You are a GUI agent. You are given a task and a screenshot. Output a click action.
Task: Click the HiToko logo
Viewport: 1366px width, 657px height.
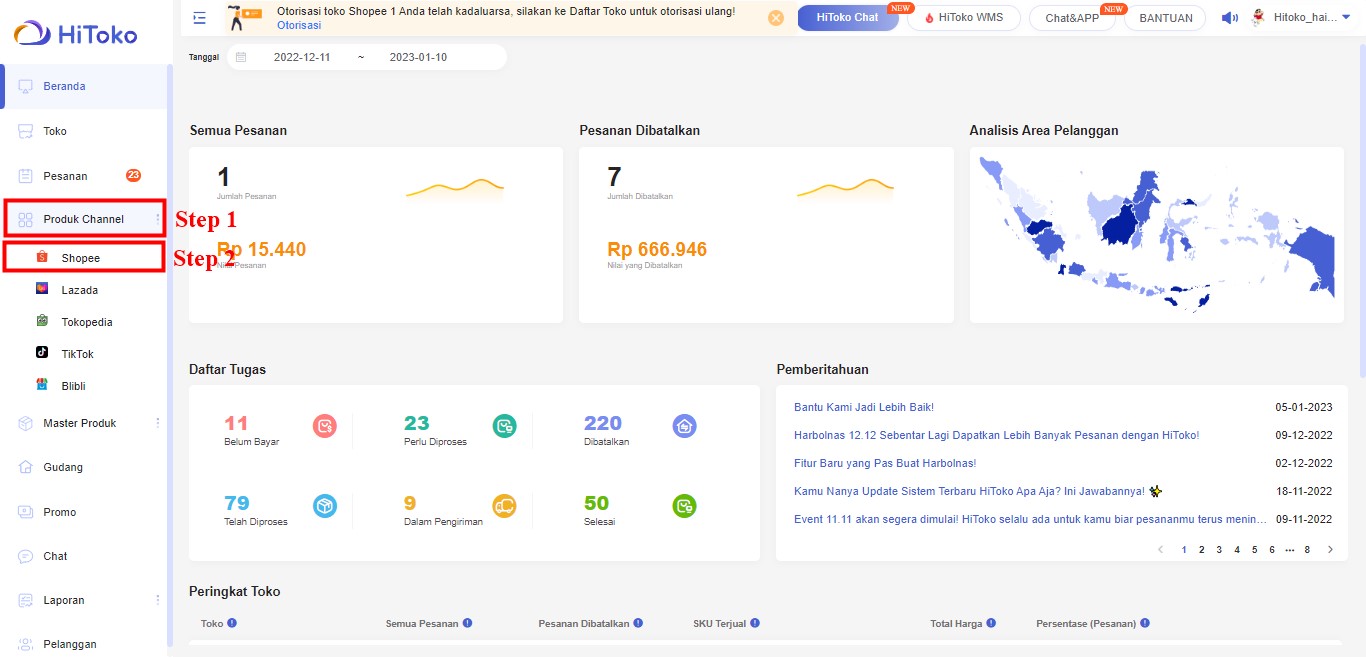tap(76, 35)
